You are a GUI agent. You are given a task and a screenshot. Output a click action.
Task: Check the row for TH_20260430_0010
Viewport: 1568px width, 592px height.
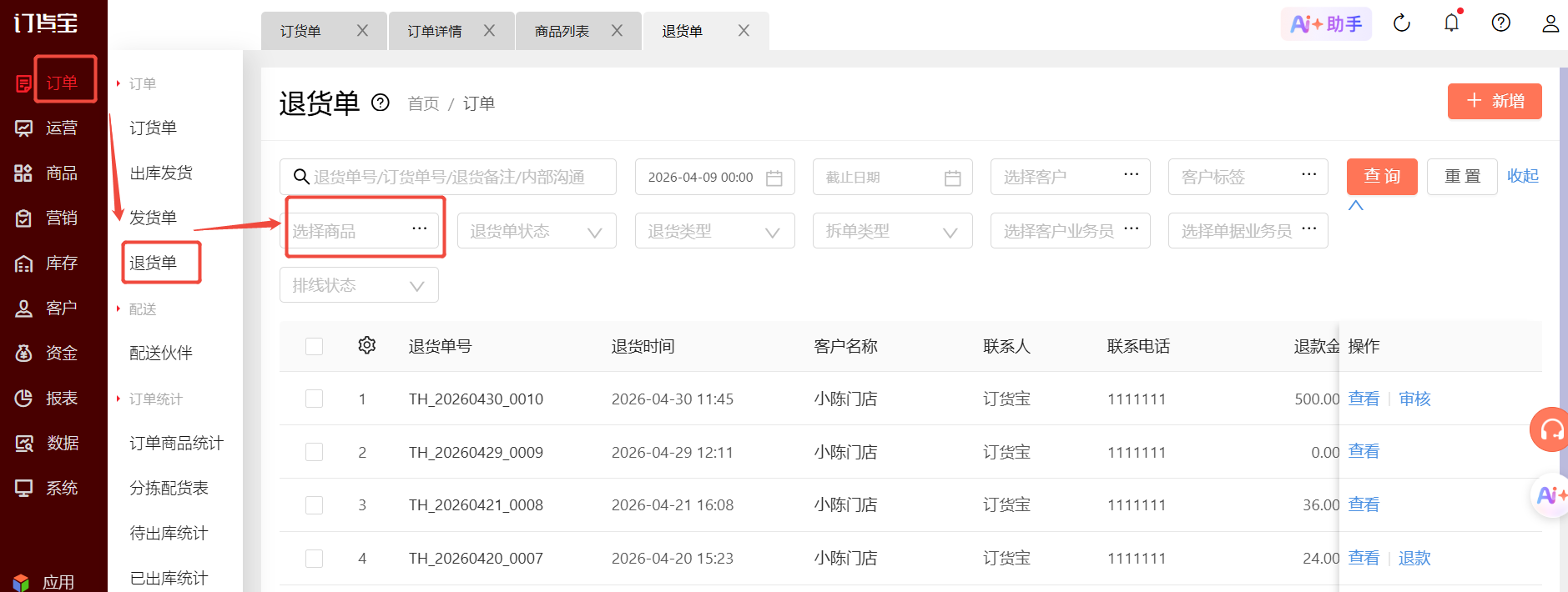point(315,399)
